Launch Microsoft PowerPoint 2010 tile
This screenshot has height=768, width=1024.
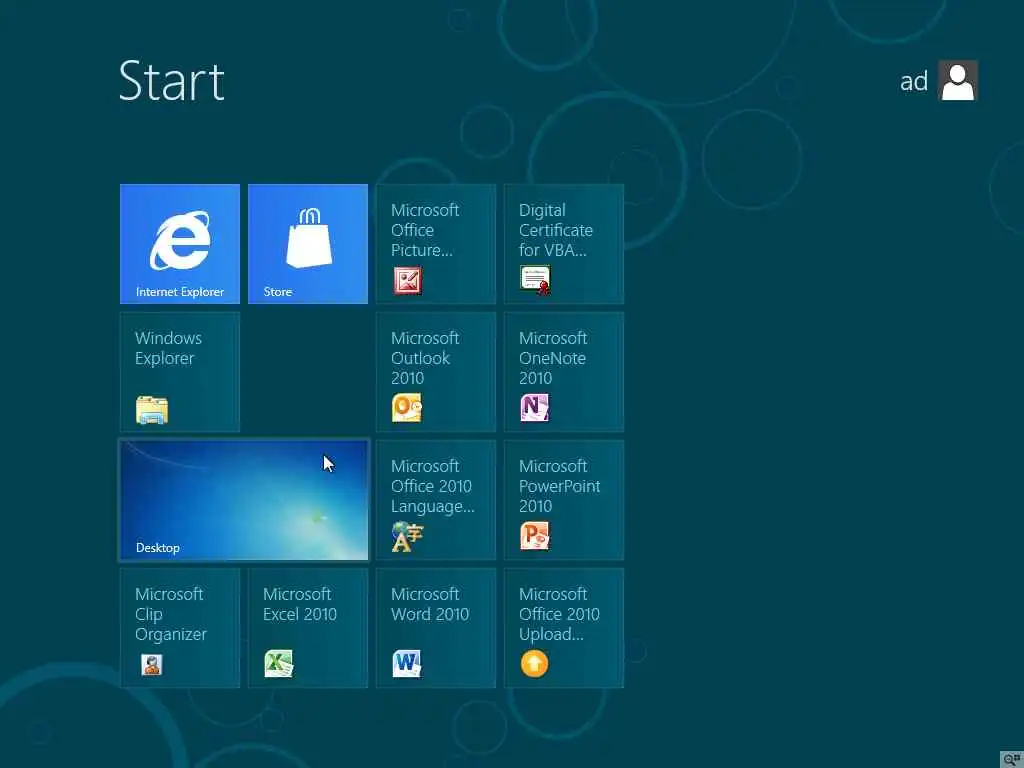point(564,500)
